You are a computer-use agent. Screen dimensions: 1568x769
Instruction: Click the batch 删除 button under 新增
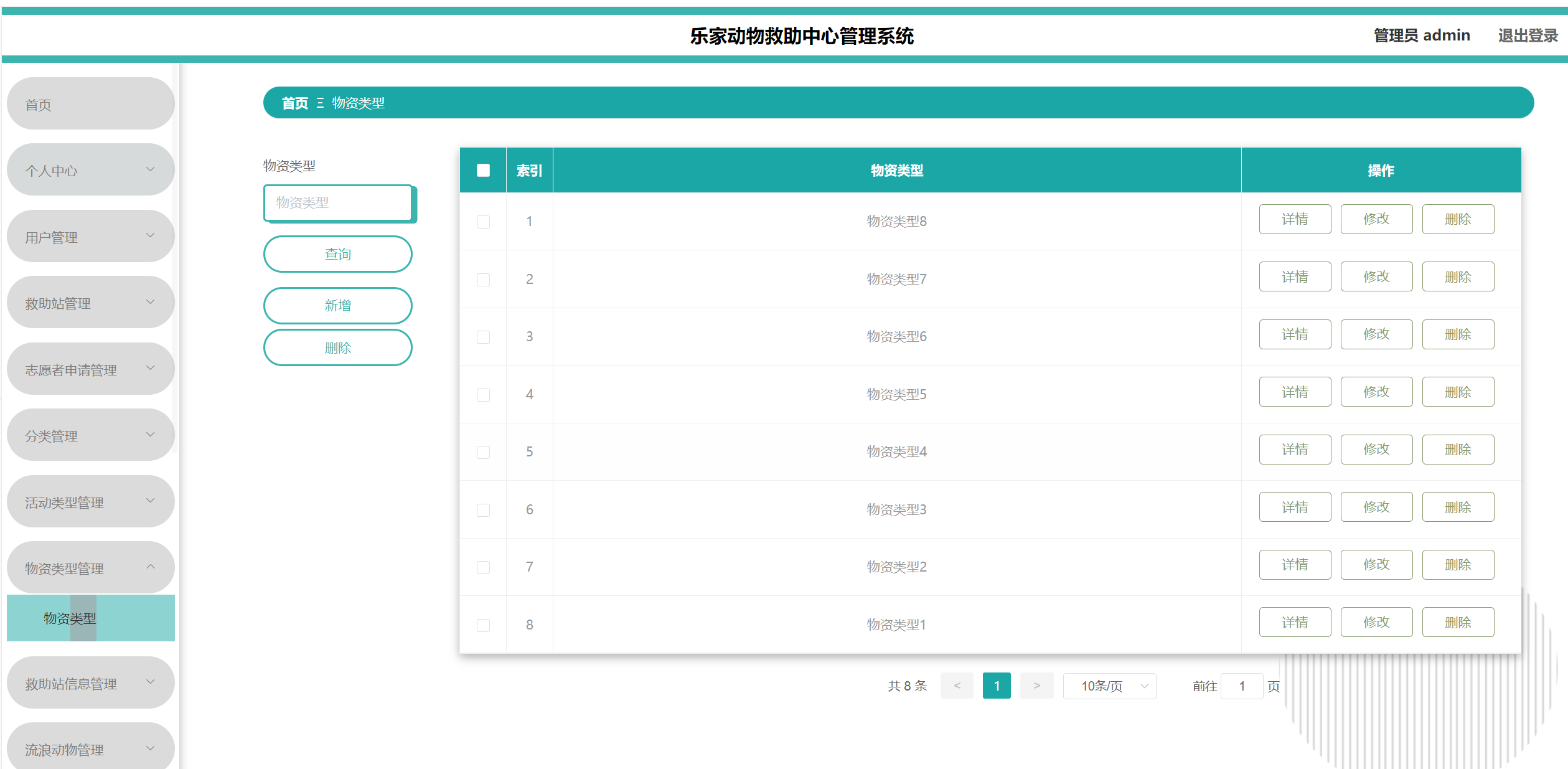[x=337, y=348]
